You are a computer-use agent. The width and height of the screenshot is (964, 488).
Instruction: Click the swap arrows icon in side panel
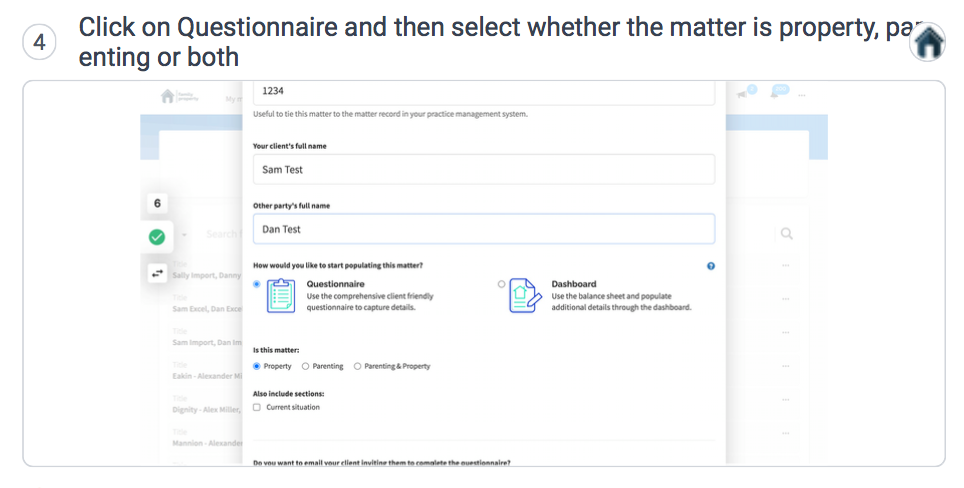tap(157, 273)
